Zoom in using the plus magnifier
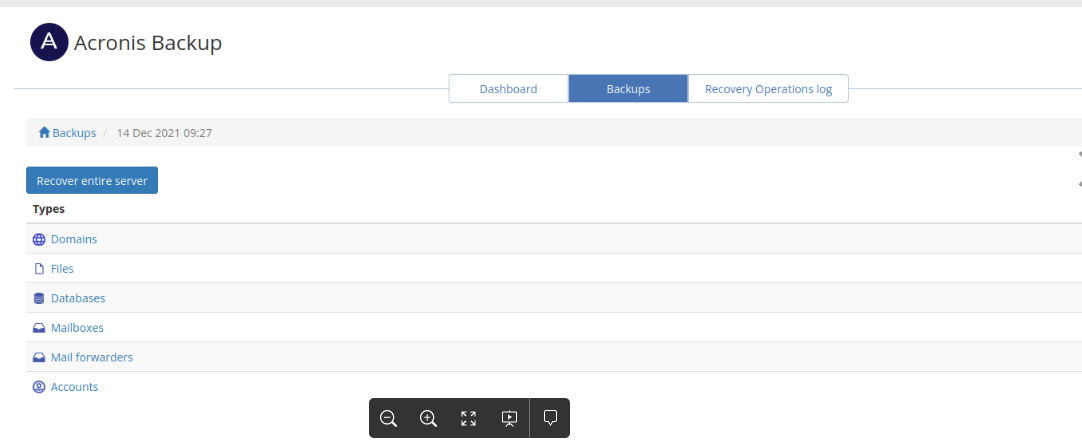 point(429,418)
